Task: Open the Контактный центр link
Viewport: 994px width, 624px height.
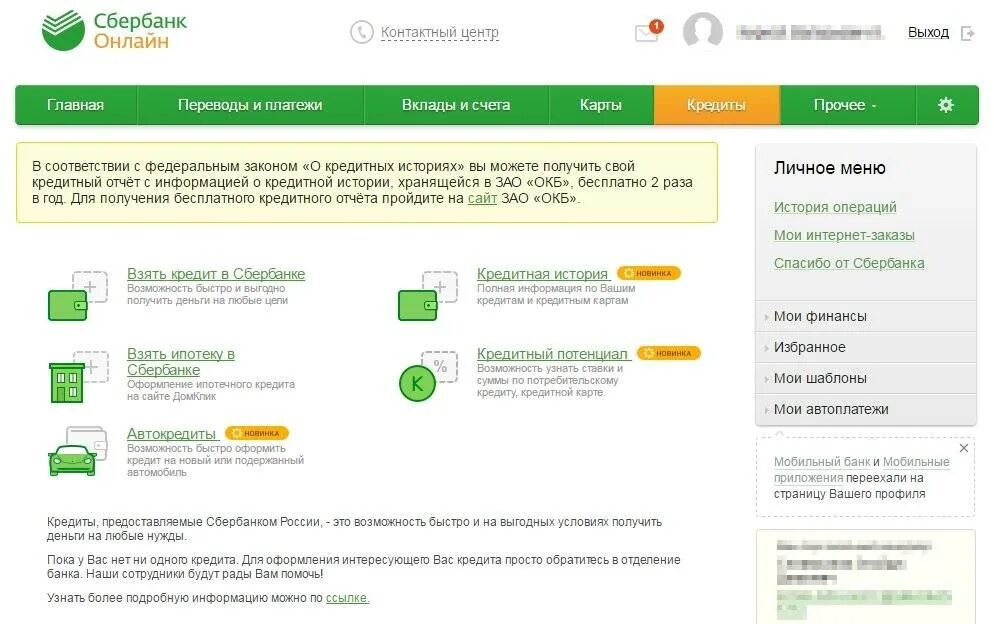Action: 439,32
